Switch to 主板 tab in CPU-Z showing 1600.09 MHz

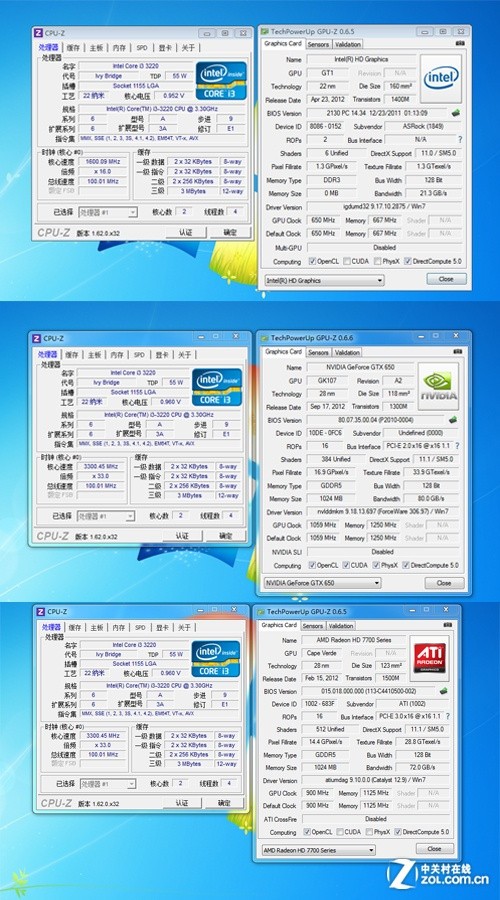click(96, 48)
